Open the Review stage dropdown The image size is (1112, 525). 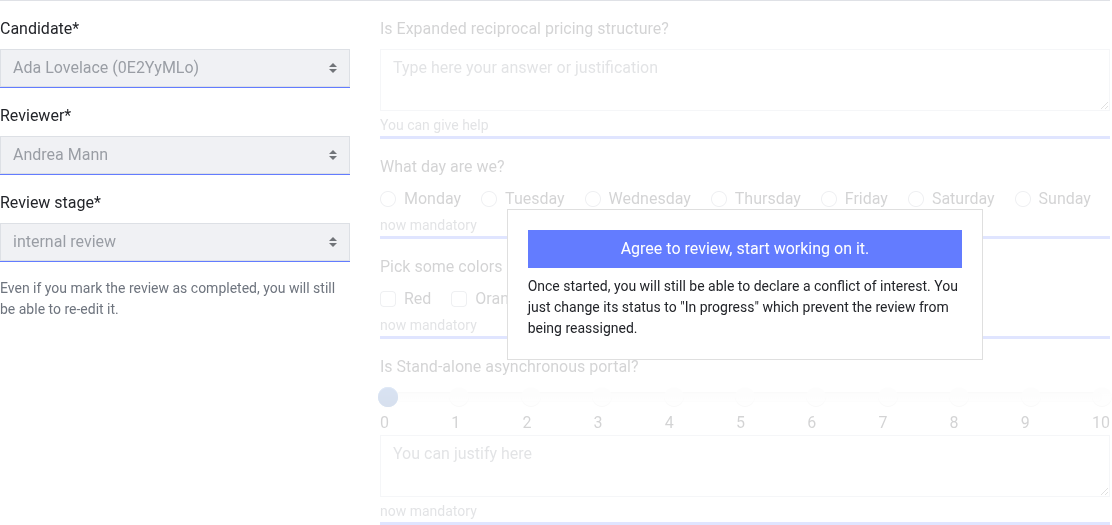[x=174, y=242]
